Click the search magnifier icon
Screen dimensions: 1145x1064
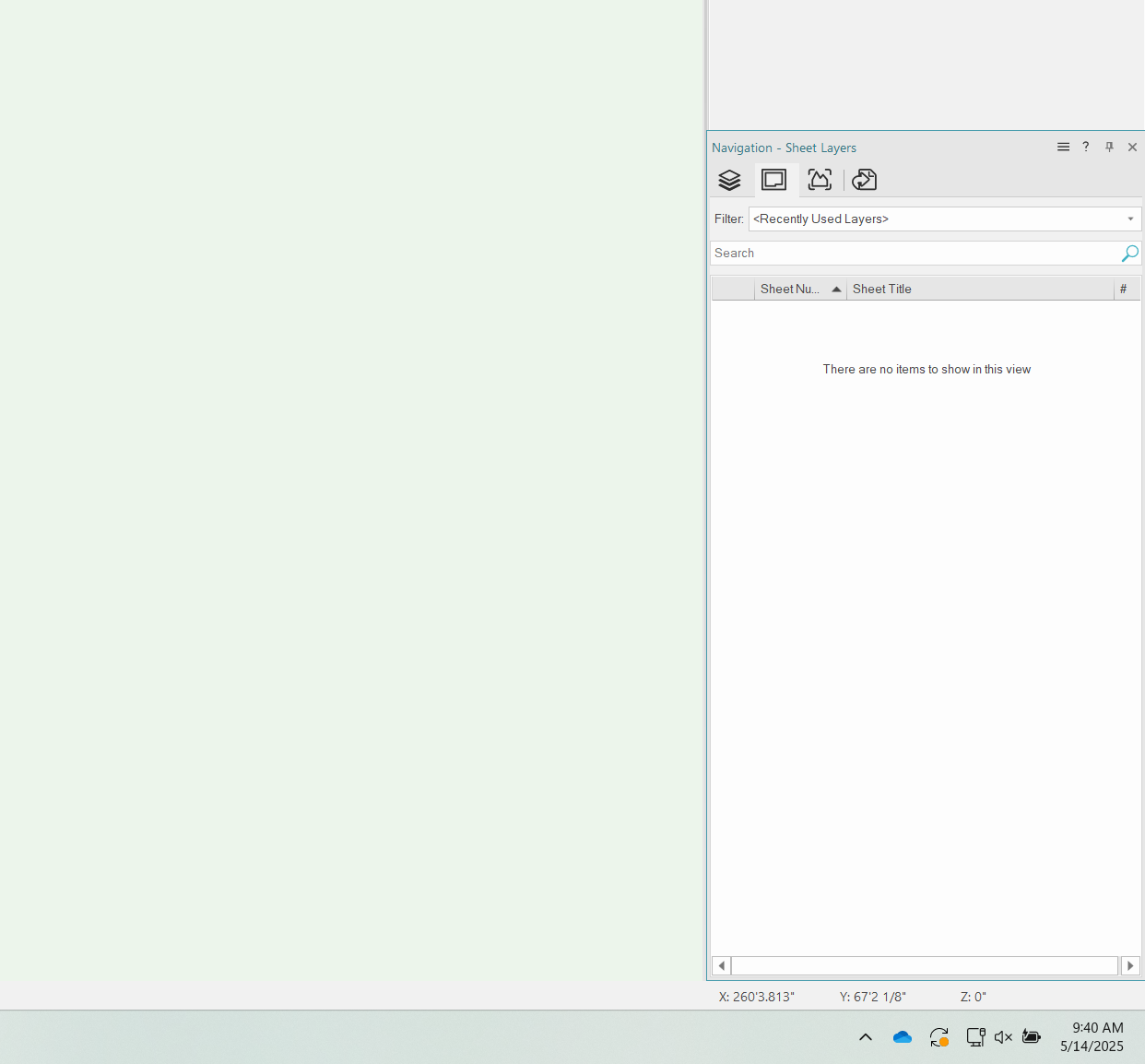pos(1129,253)
